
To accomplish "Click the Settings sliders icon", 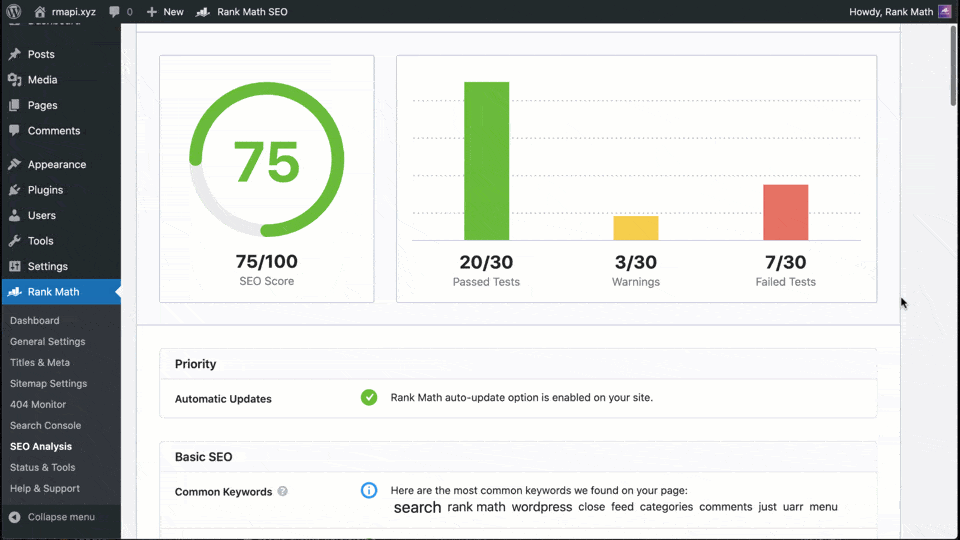I will (15, 266).
